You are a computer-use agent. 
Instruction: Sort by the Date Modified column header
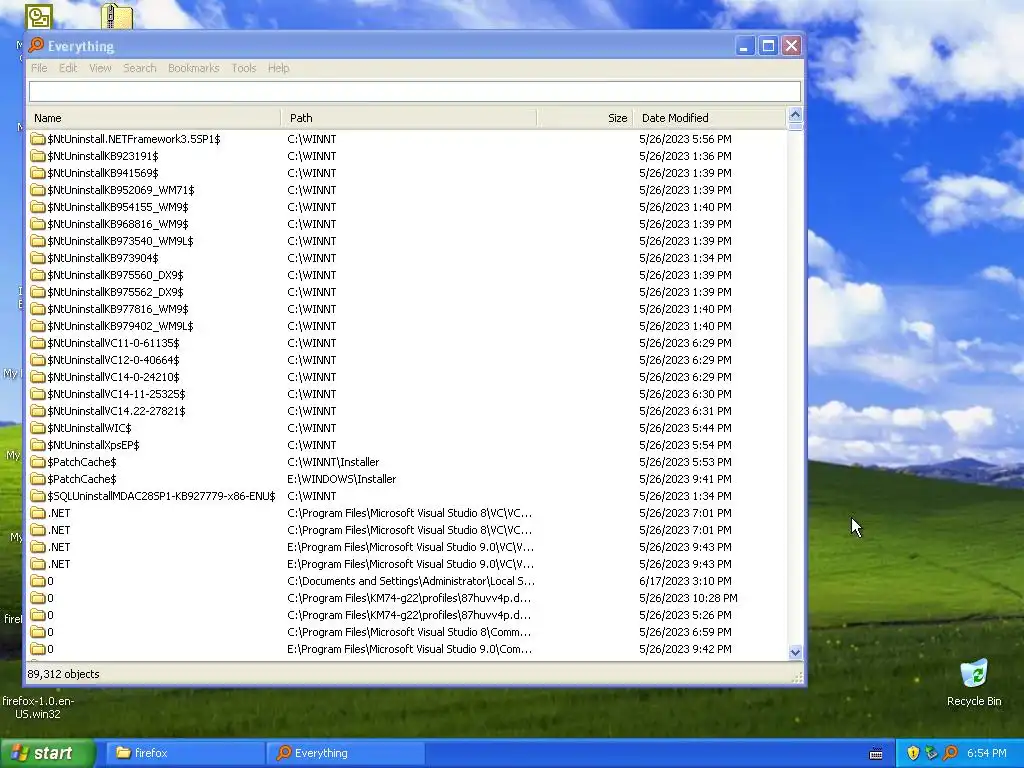click(x=710, y=118)
